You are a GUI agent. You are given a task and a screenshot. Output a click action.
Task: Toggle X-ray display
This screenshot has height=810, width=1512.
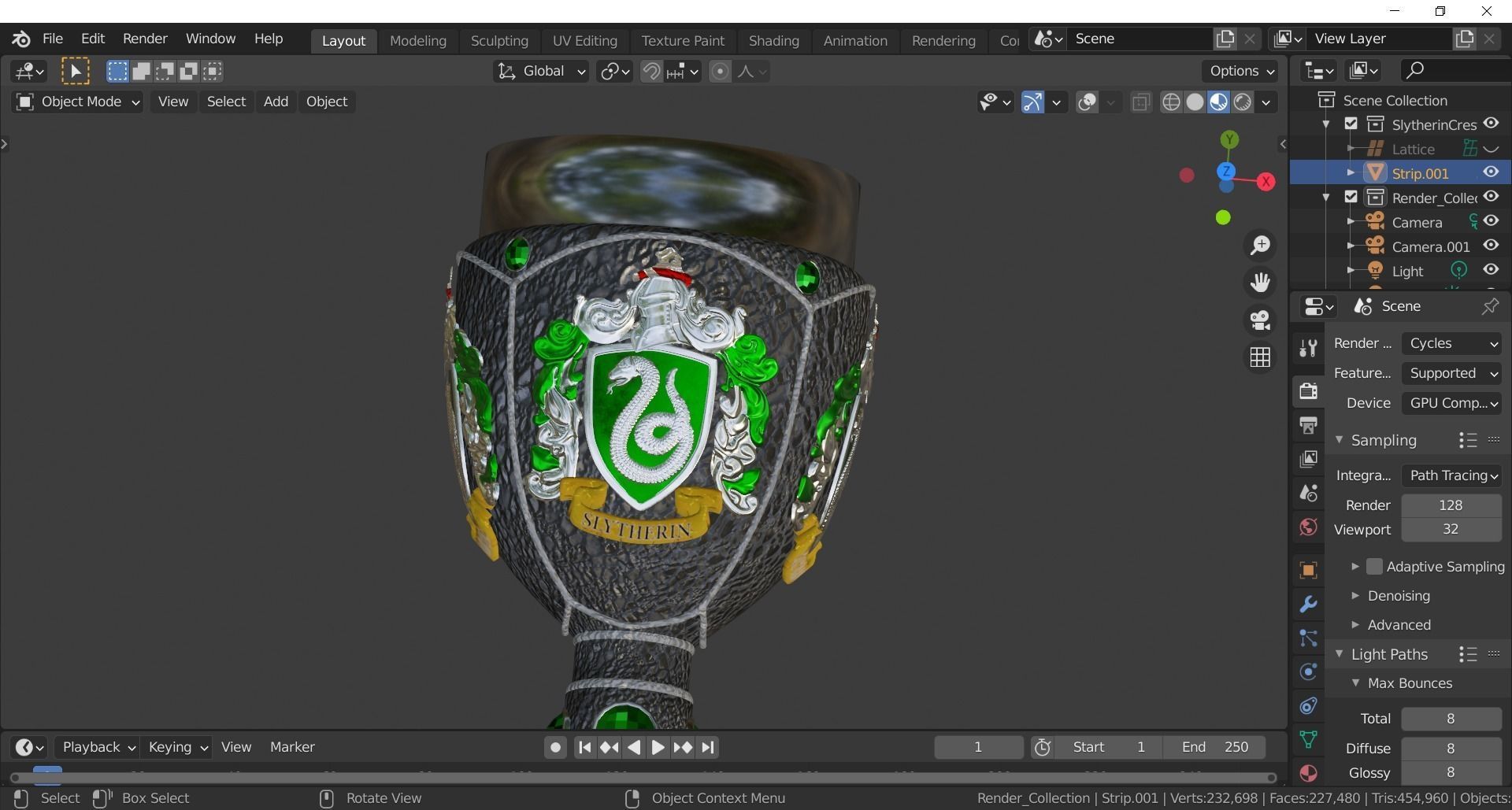[x=1140, y=102]
